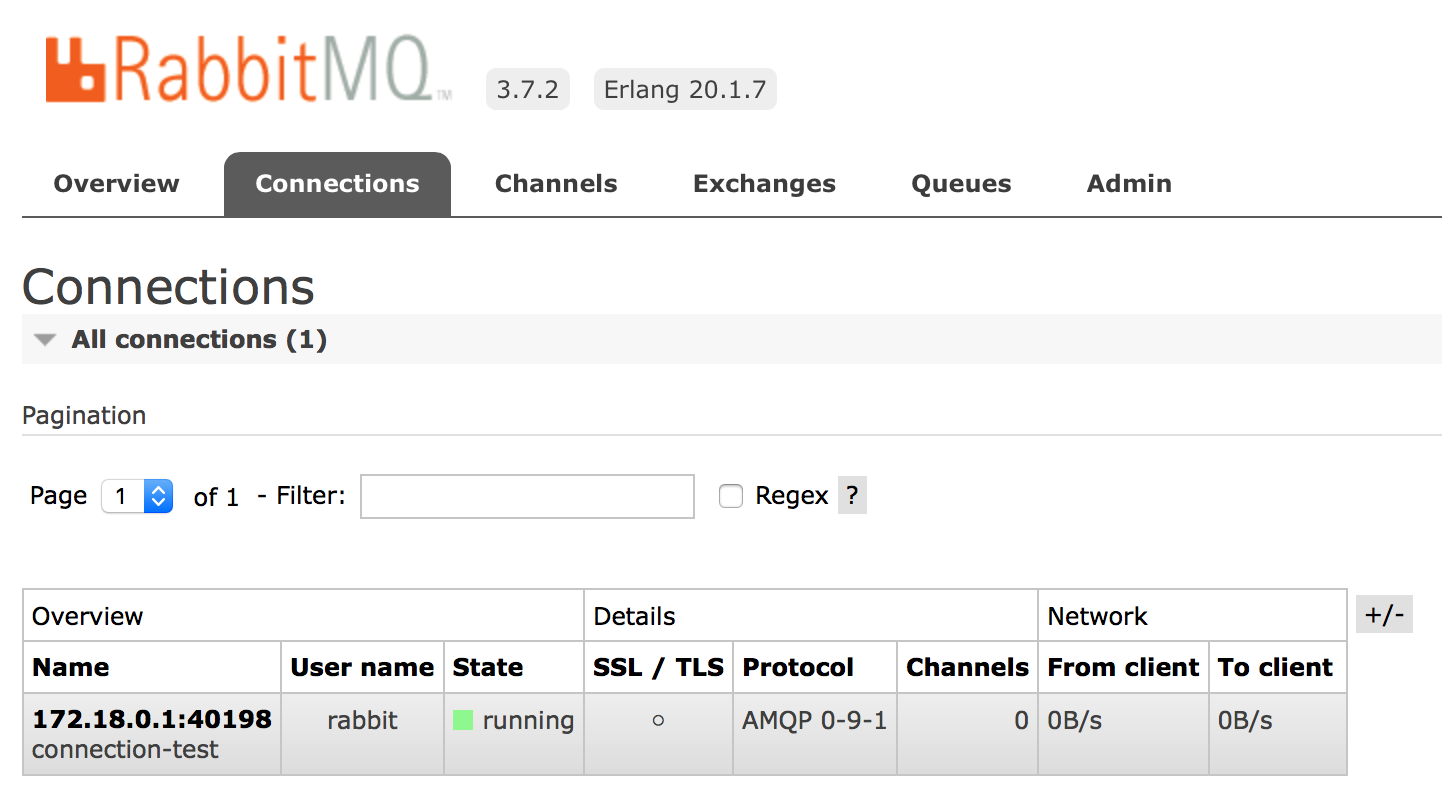The width and height of the screenshot is (1442, 794).
Task: Select the Connections tab
Action: pyautogui.click(x=337, y=184)
